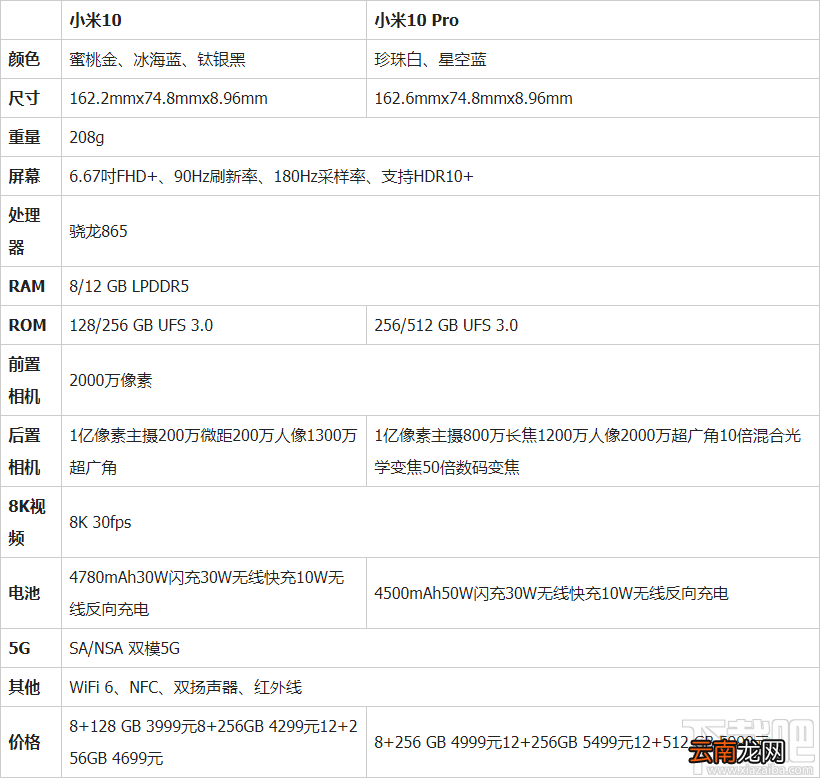Click the 骁龙865 processor value
This screenshot has height=780, width=822.
point(99,231)
